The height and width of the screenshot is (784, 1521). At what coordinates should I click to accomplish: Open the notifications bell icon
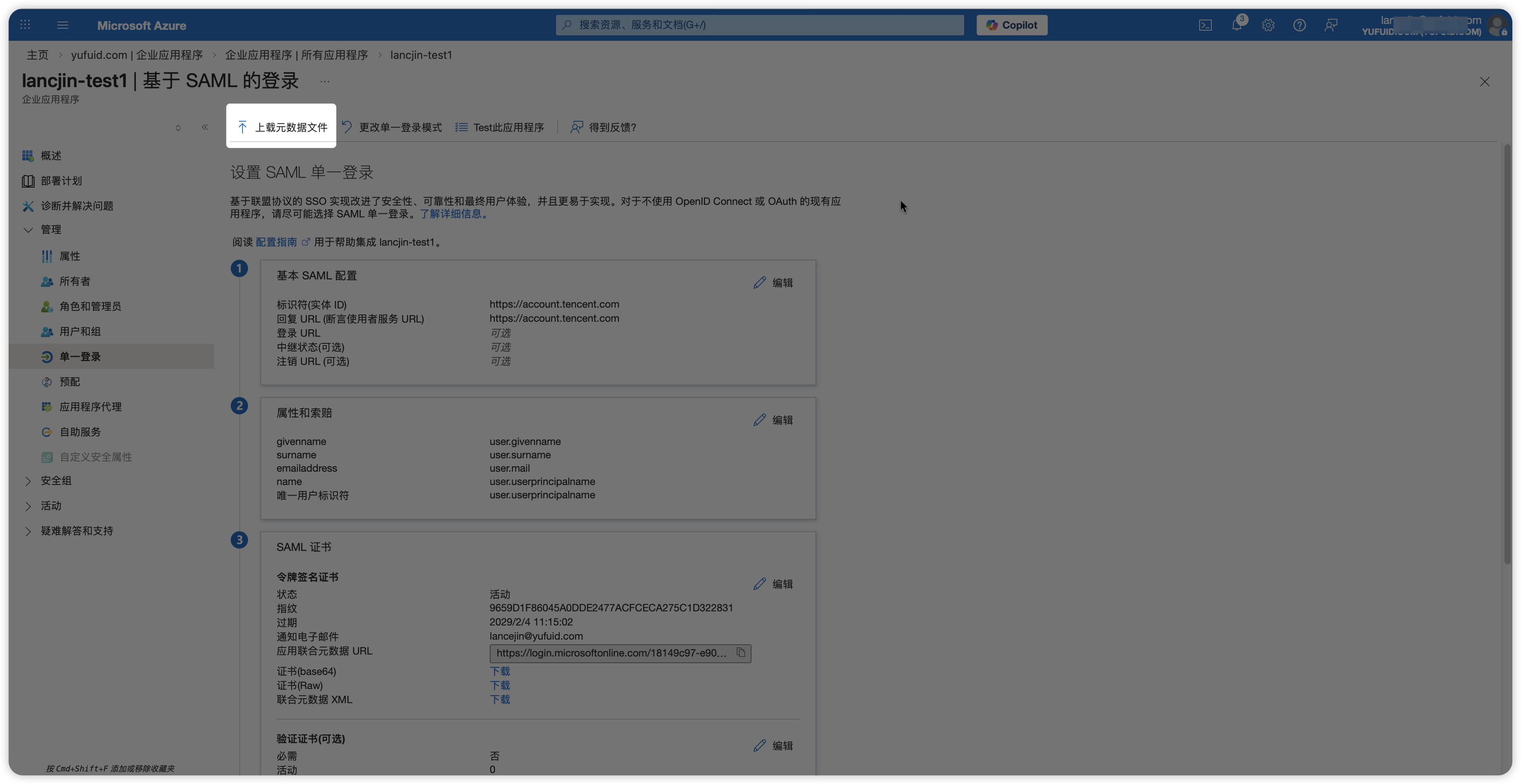tap(1236, 26)
